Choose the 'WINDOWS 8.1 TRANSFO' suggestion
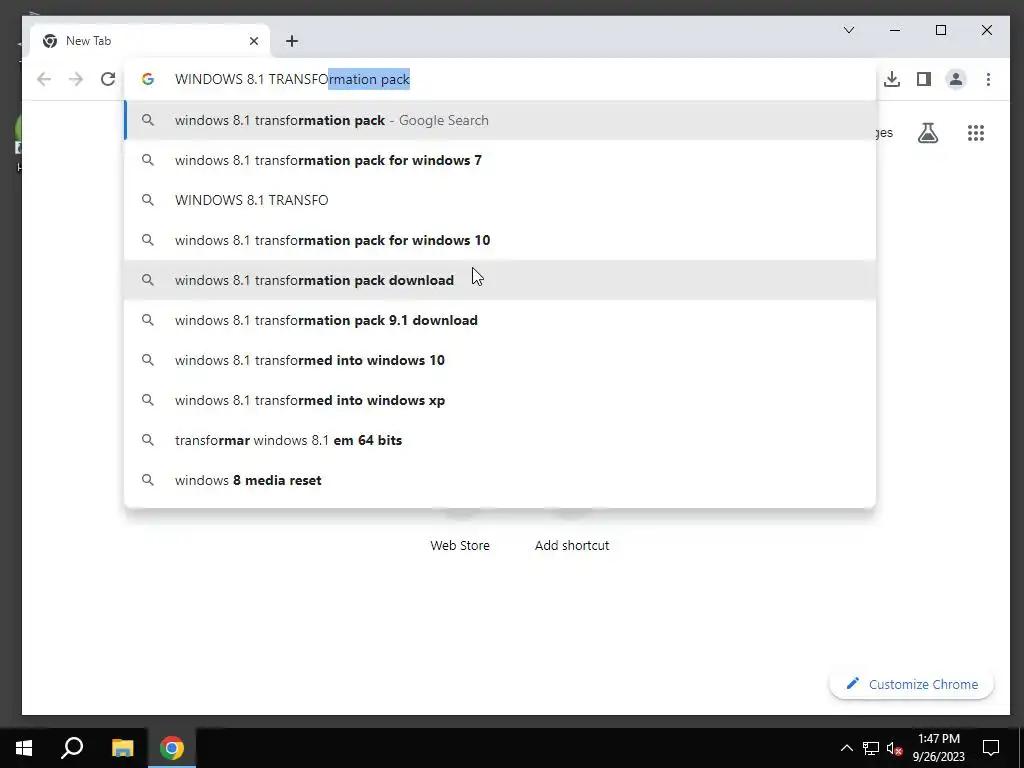Image resolution: width=1024 pixels, height=768 pixels. [x=500, y=200]
